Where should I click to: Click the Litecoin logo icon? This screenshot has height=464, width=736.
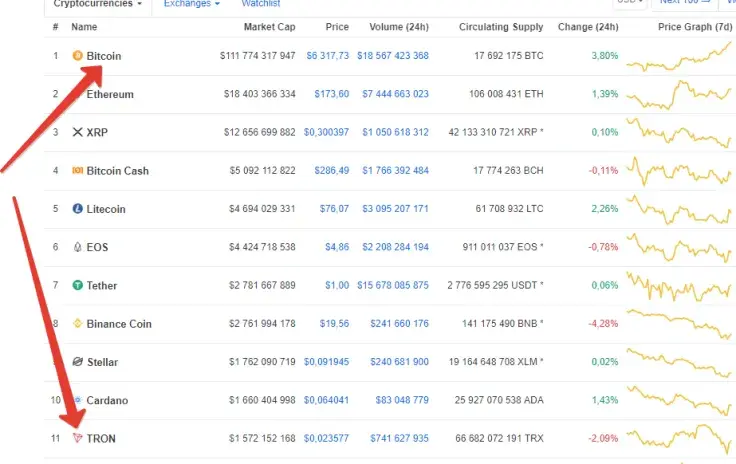(x=78, y=209)
